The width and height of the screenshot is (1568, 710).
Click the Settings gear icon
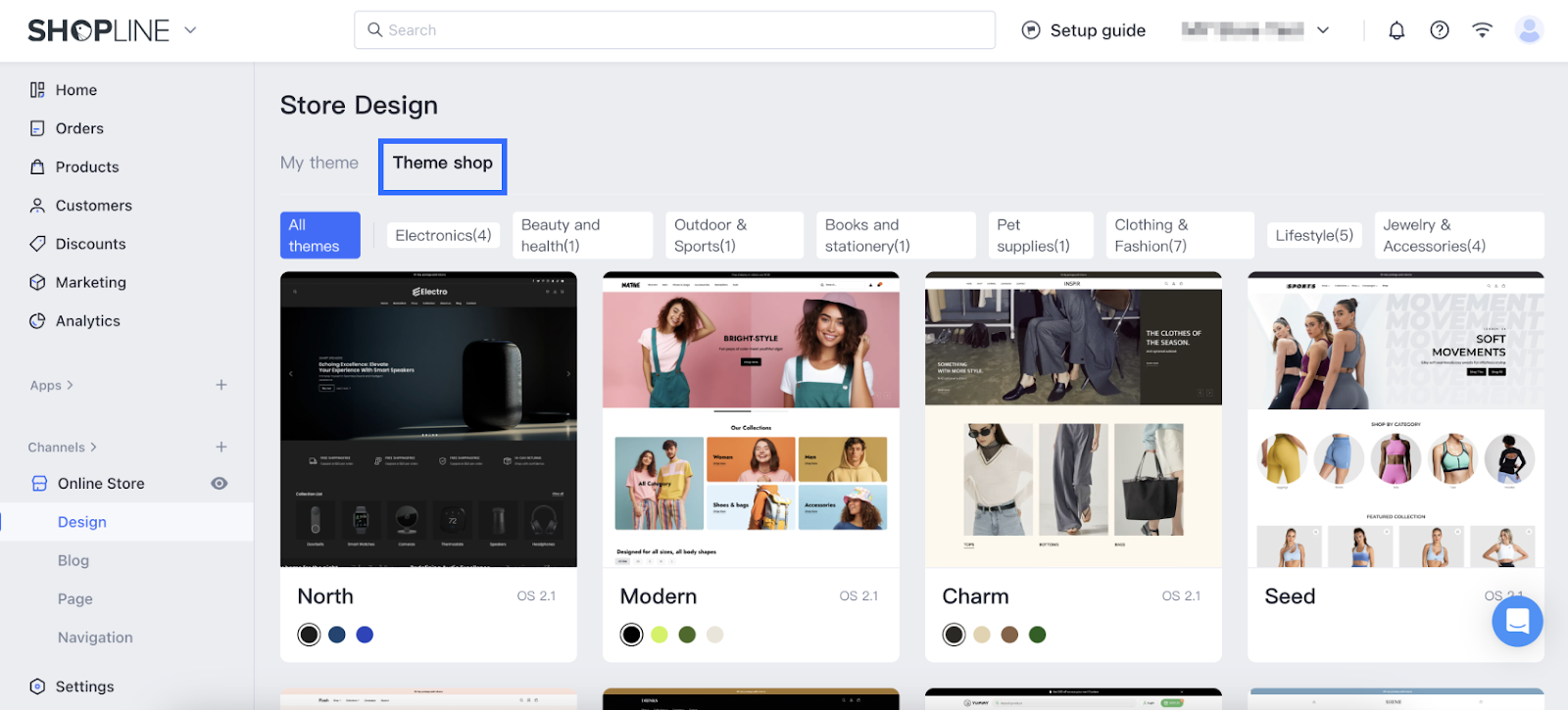pos(37,686)
